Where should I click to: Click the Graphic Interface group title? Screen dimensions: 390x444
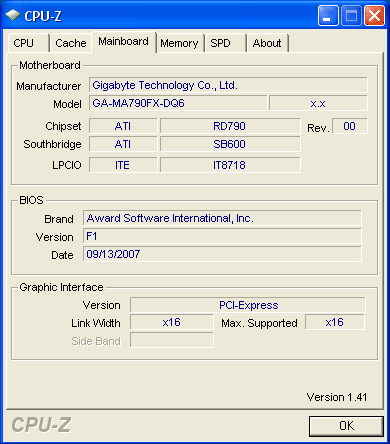(61, 287)
